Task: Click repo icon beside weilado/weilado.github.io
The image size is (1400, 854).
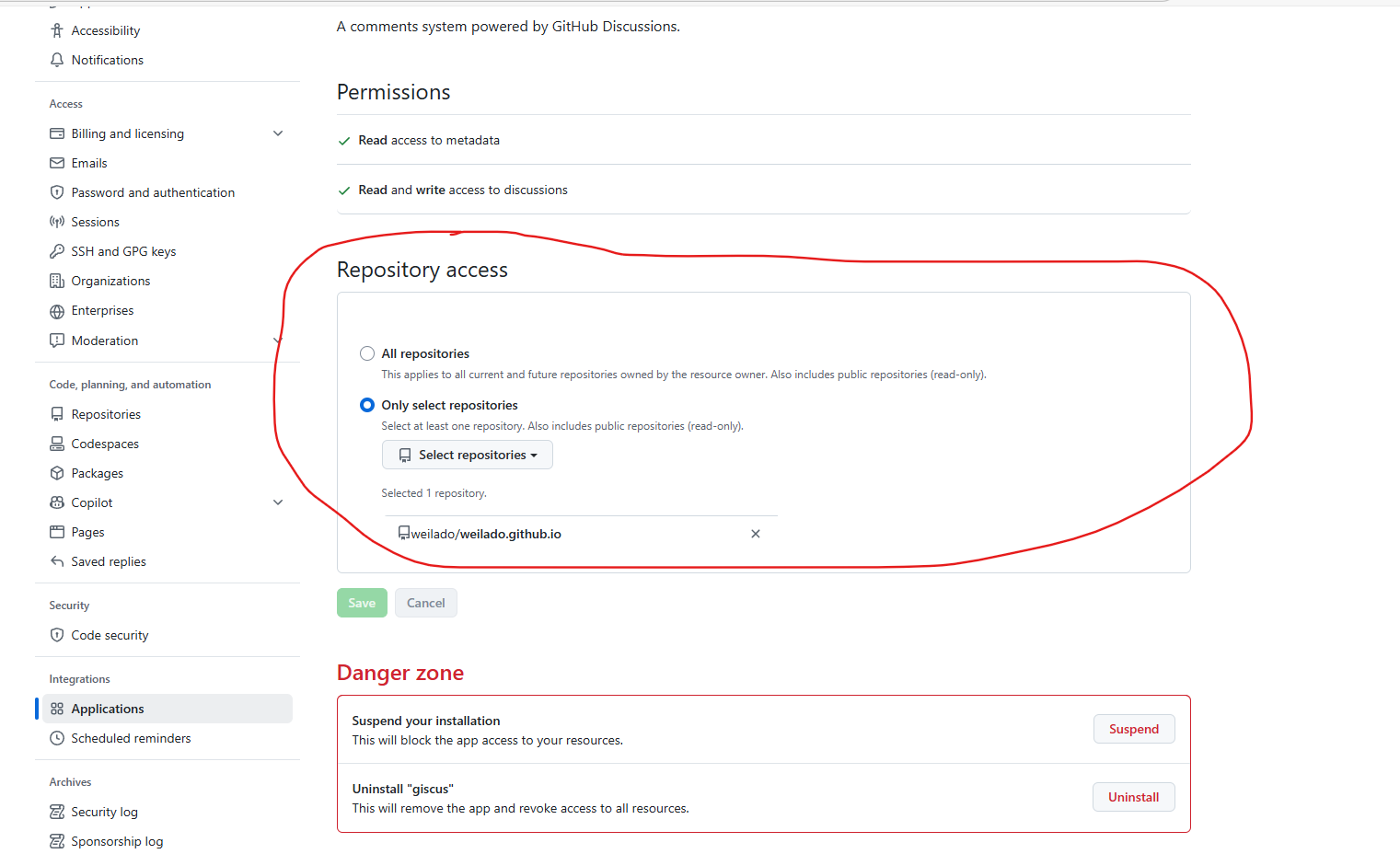Action: coord(404,533)
